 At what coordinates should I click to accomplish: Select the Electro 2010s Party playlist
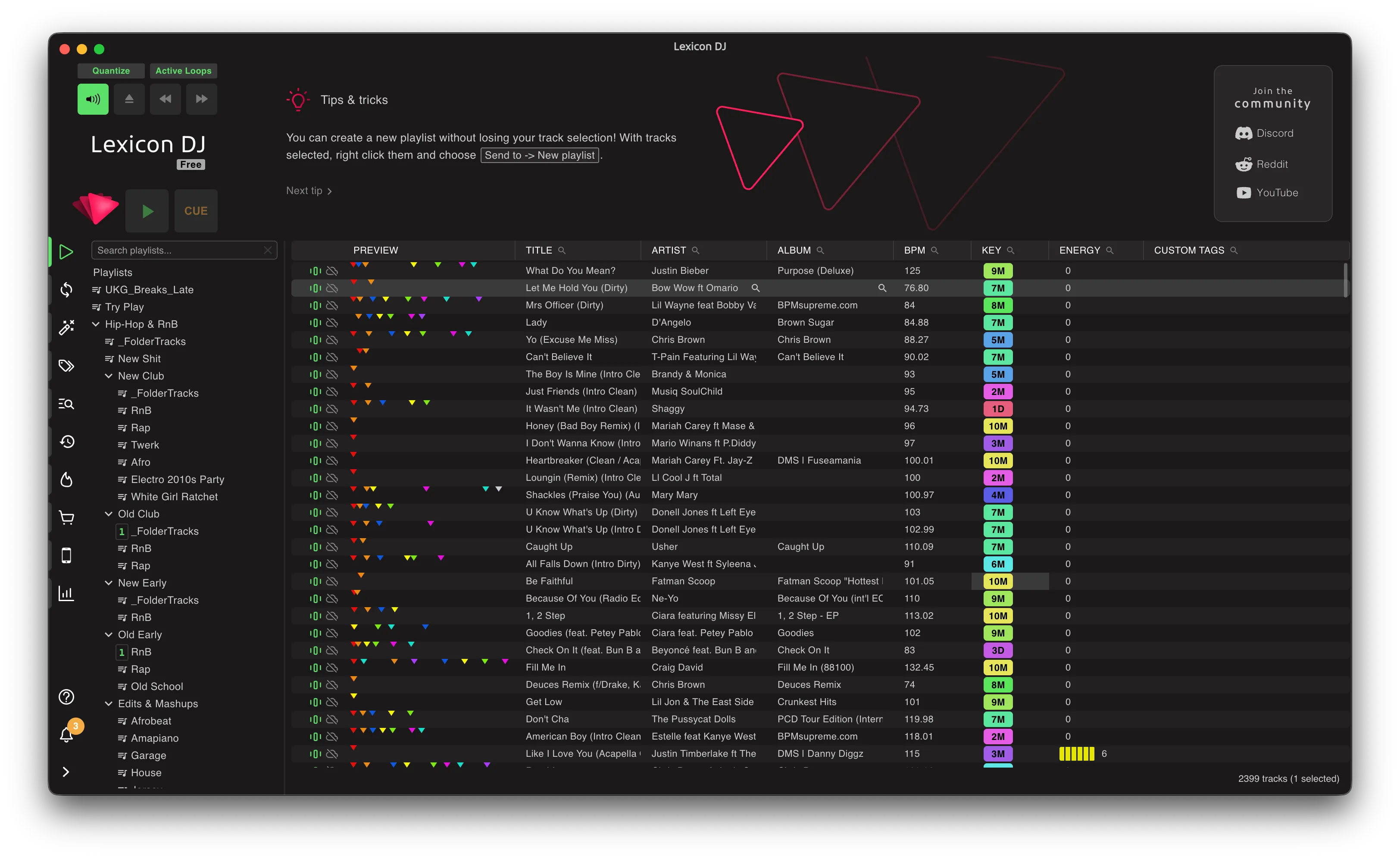(177, 479)
